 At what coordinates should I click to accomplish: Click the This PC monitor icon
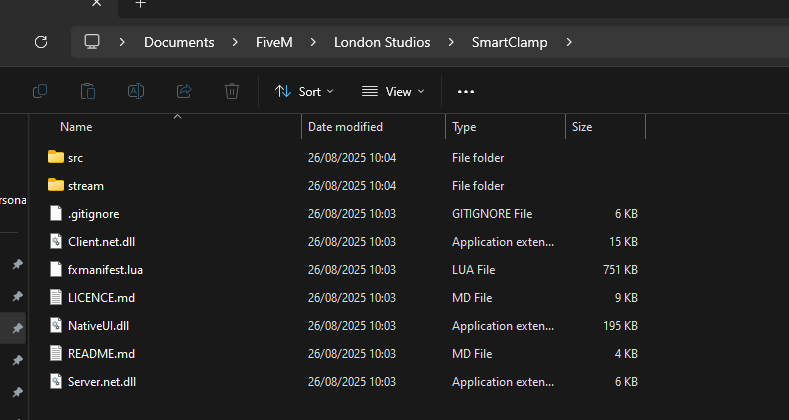coord(92,42)
